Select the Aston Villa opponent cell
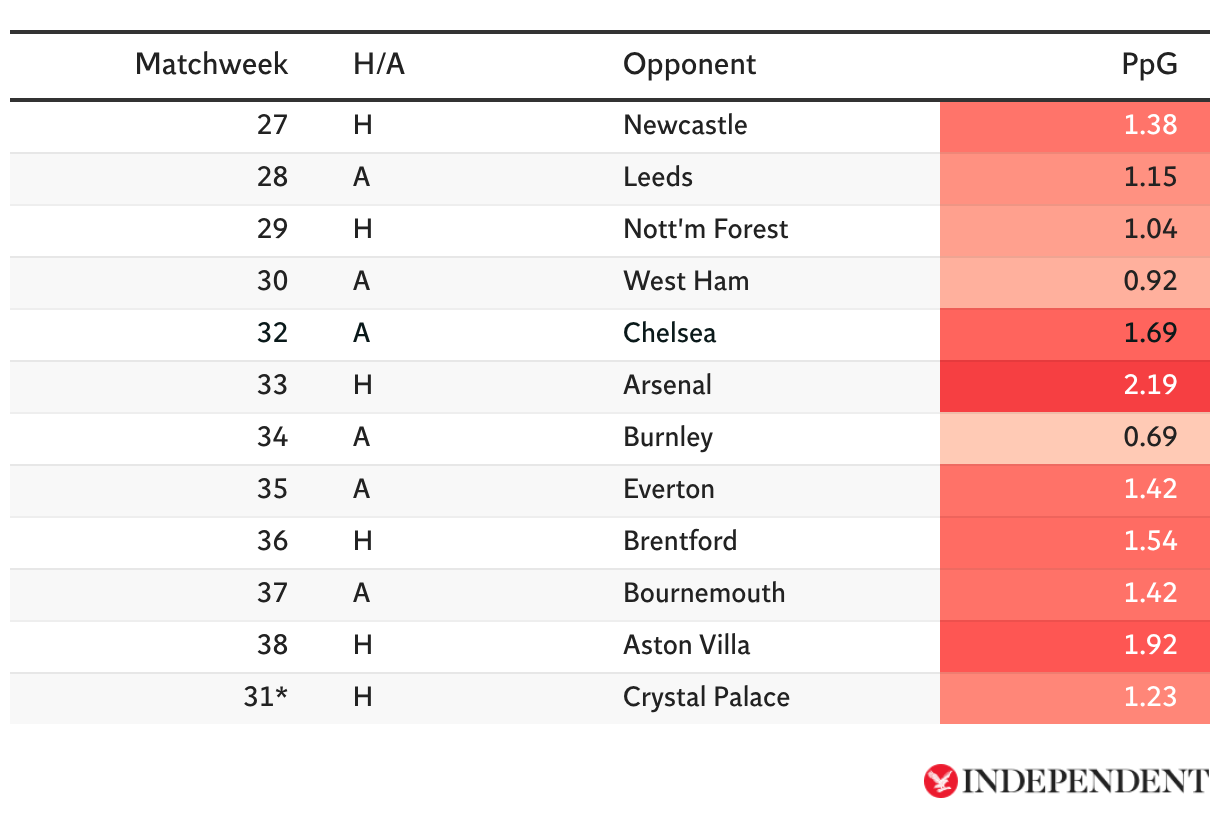Image resolution: width=1220 pixels, height=814 pixels. point(686,645)
